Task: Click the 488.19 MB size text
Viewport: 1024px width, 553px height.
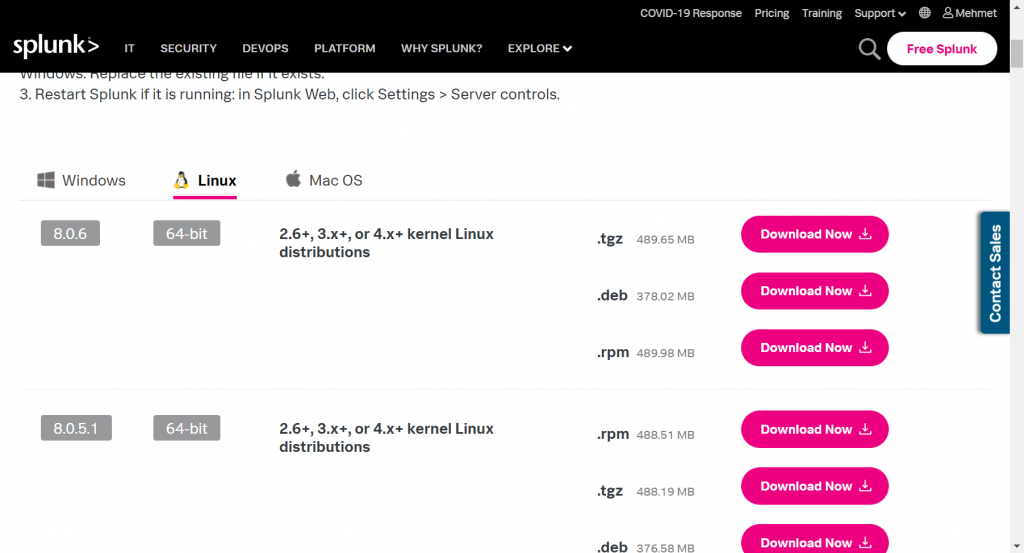Action: [665, 492]
